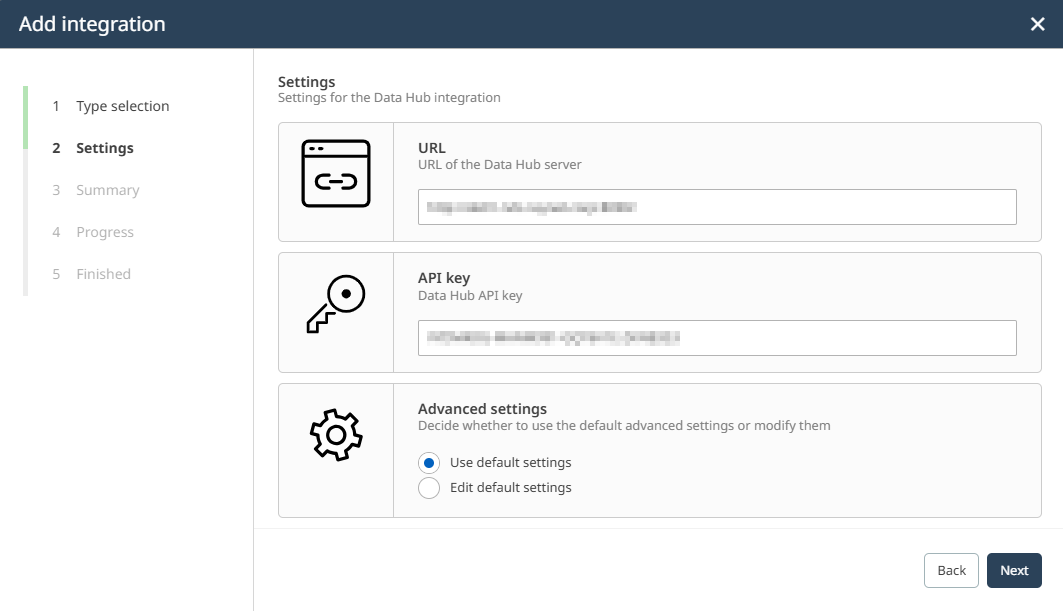Select step 2 Settings in wizard

click(93, 149)
